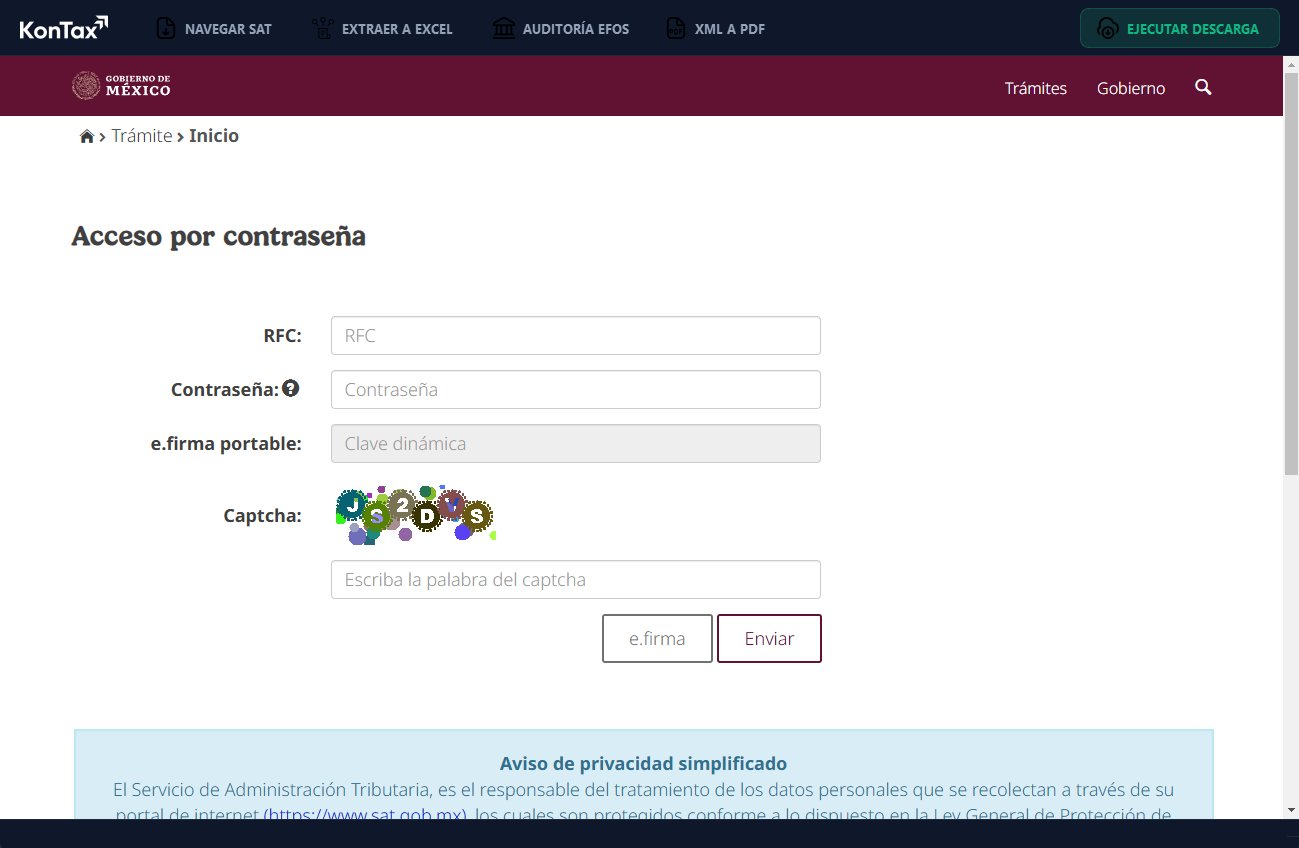Open the Contraseña help question mark
Viewport: 1299px width, 848px height.
click(290, 387)
